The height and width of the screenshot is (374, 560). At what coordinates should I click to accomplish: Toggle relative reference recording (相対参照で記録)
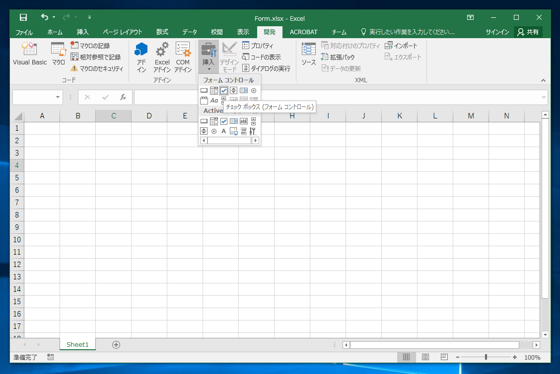pos(95,57)
